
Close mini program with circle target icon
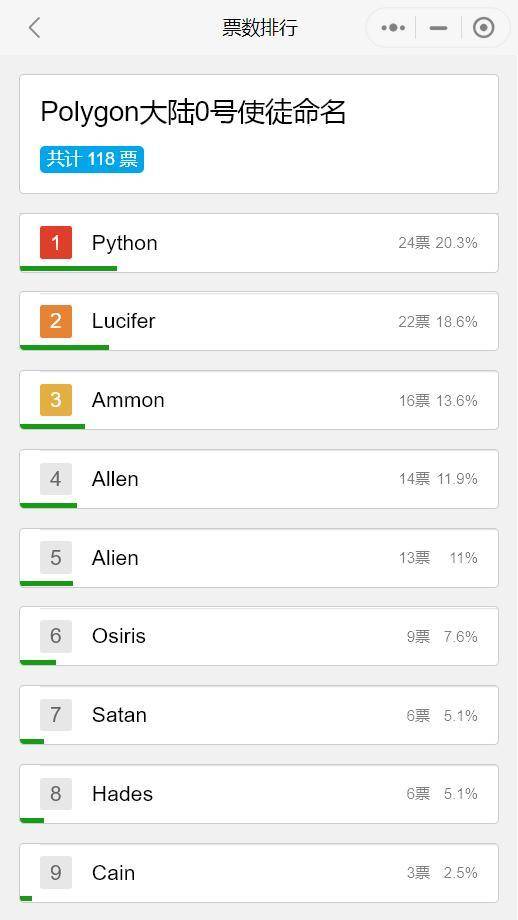pyautogui.click(x=483, y=28)
